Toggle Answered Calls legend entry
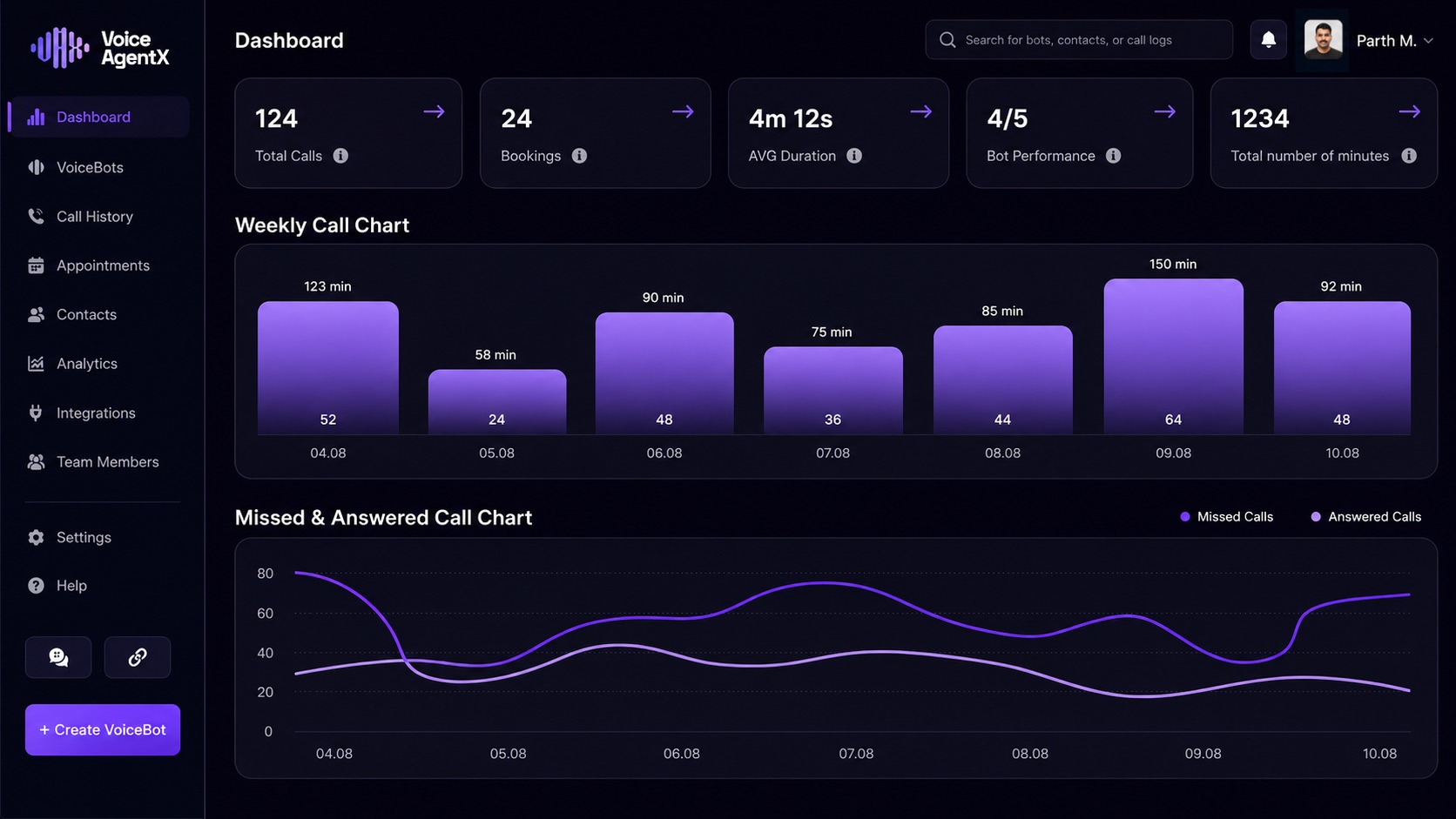Screen dimensions: 1456x819 [x=1365, y=517]
